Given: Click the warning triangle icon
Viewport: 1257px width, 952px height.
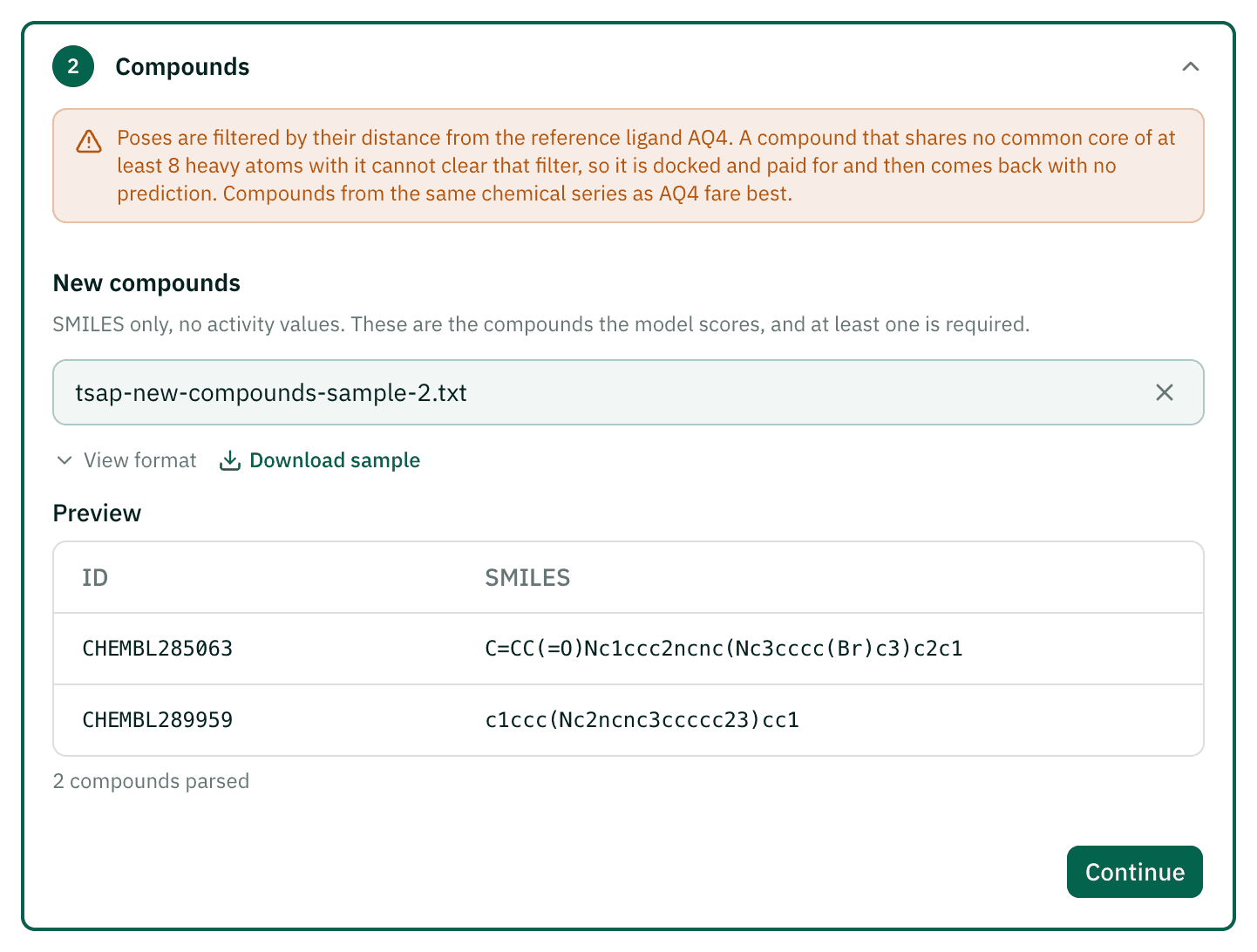Looking at the screenshot, I should click(89, 141).
